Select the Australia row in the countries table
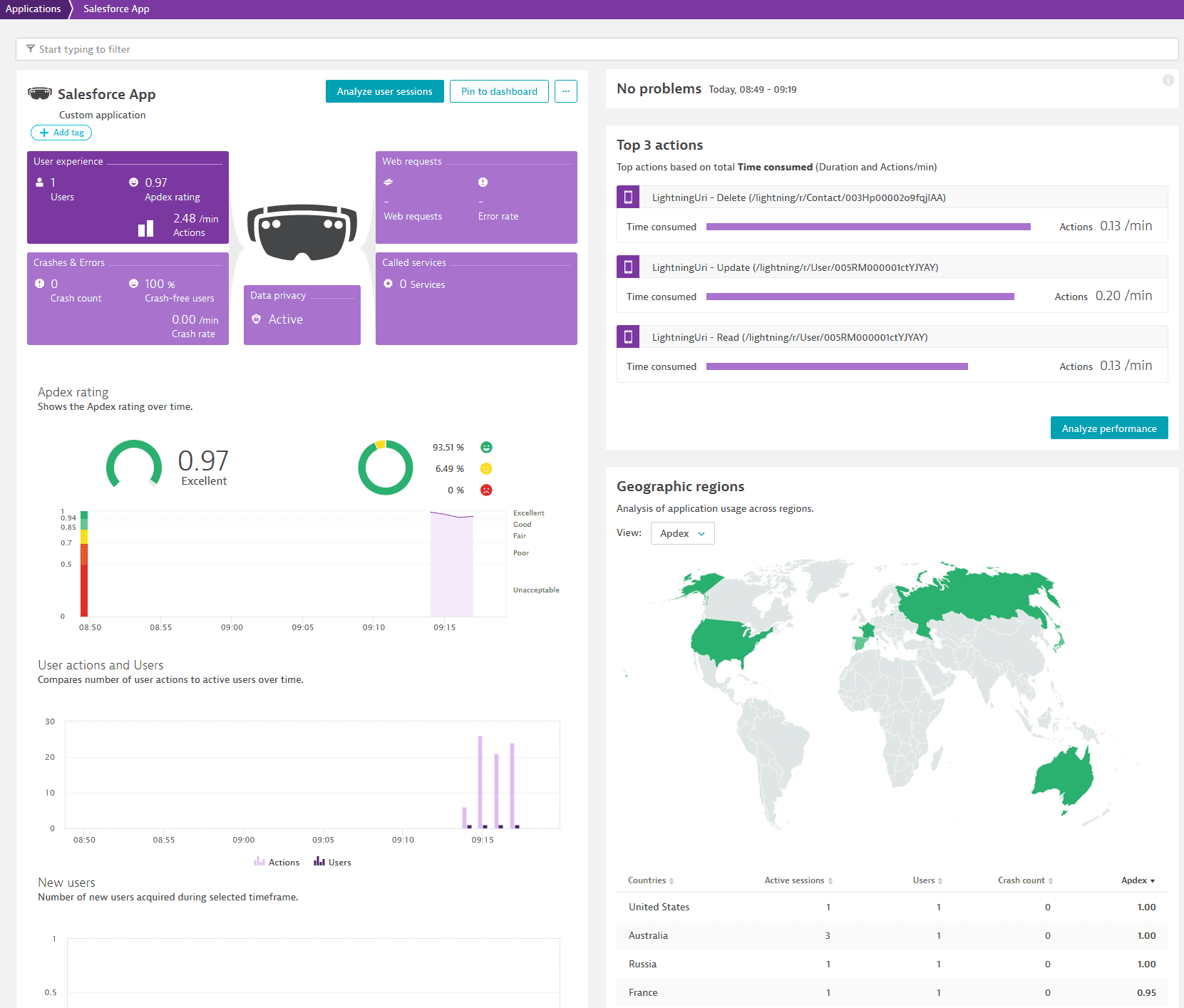The width and height of the screenshot is (1184, 1008). pyautogui.click(x=892, y=935)
